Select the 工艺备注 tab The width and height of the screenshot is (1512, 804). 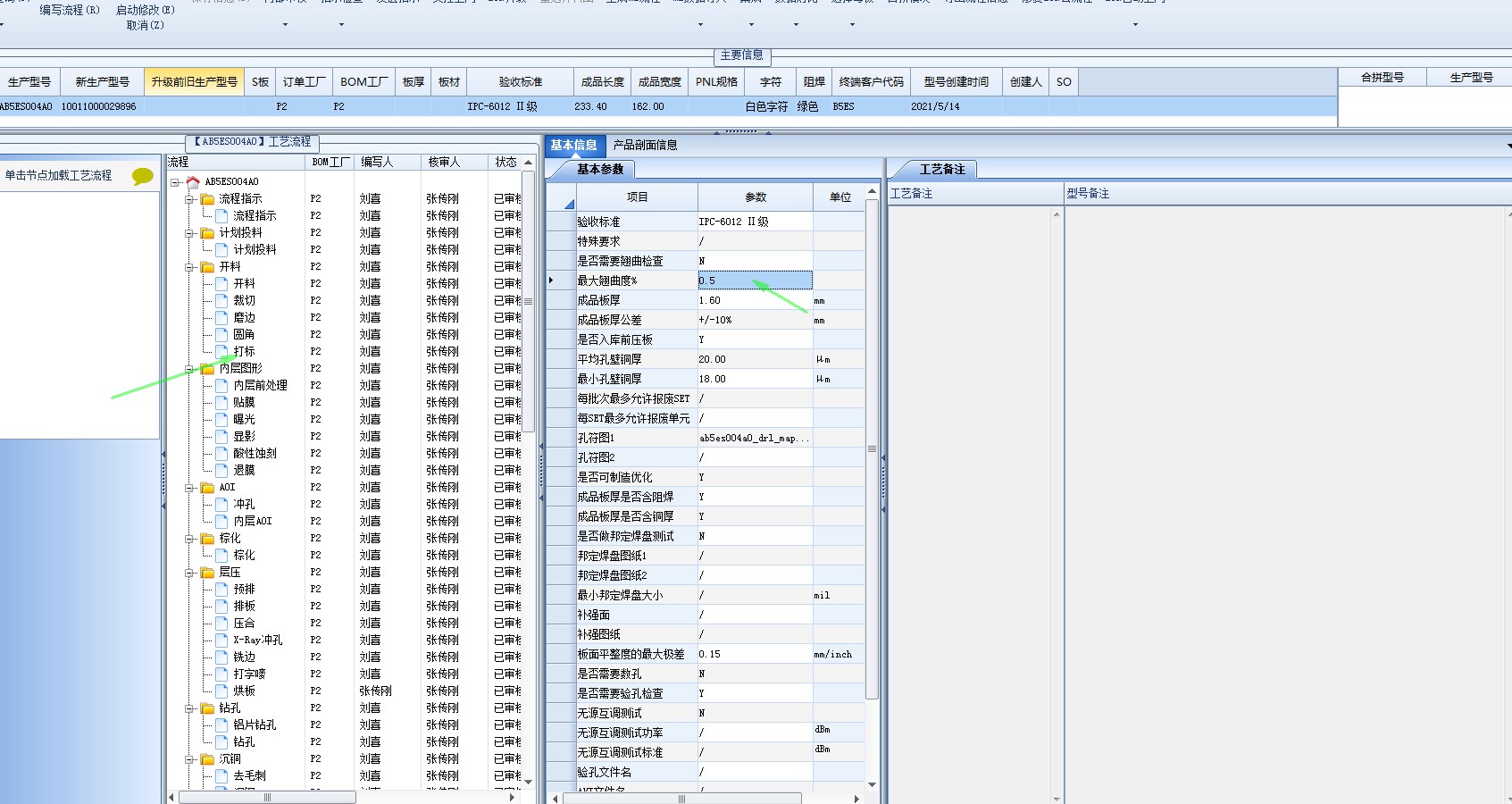pyautogui.click(x=942, y=169)
